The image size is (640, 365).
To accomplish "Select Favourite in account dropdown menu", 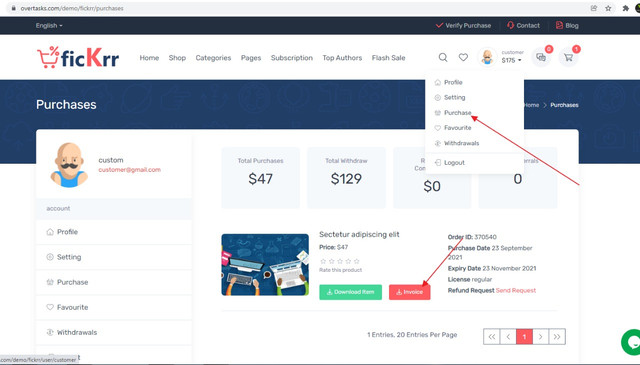I will click(x=453, y=128).
